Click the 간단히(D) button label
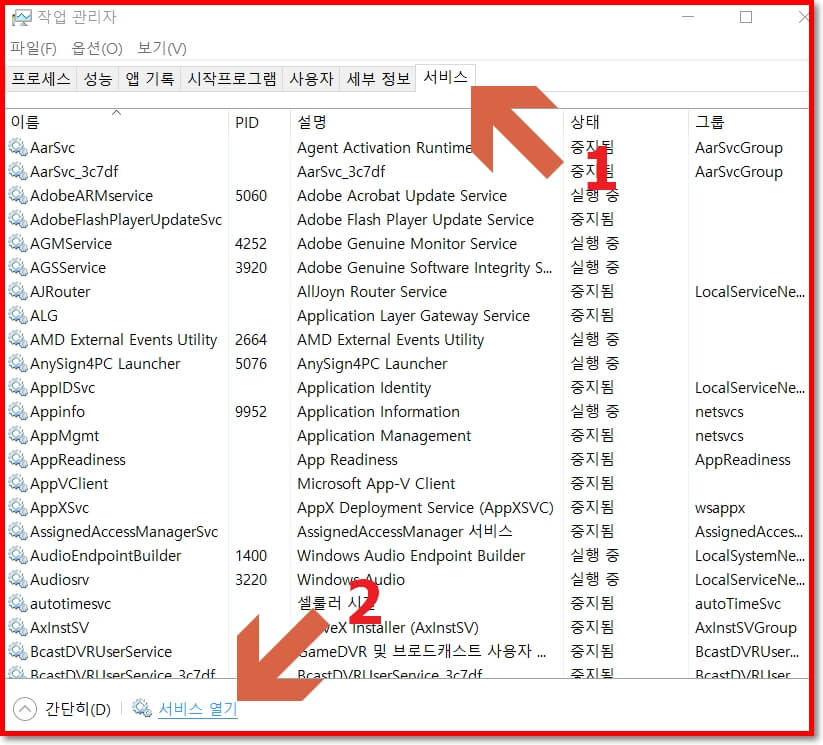Screen dimensions: 823x745 pos(78,709)
